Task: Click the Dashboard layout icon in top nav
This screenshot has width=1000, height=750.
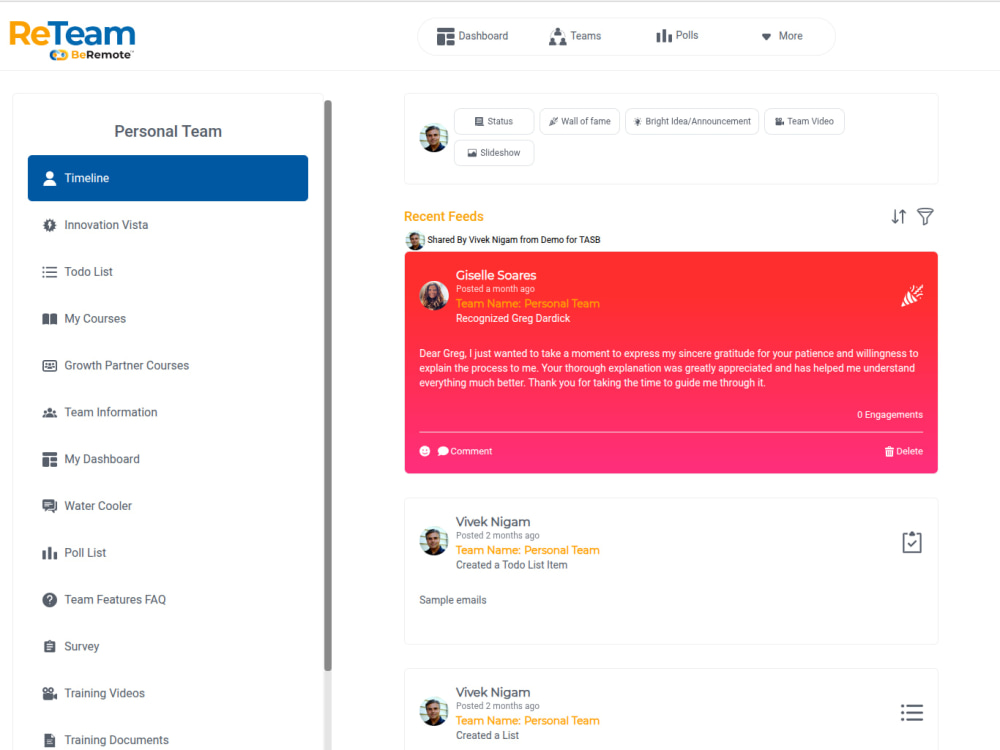Action: coord(445,36)
